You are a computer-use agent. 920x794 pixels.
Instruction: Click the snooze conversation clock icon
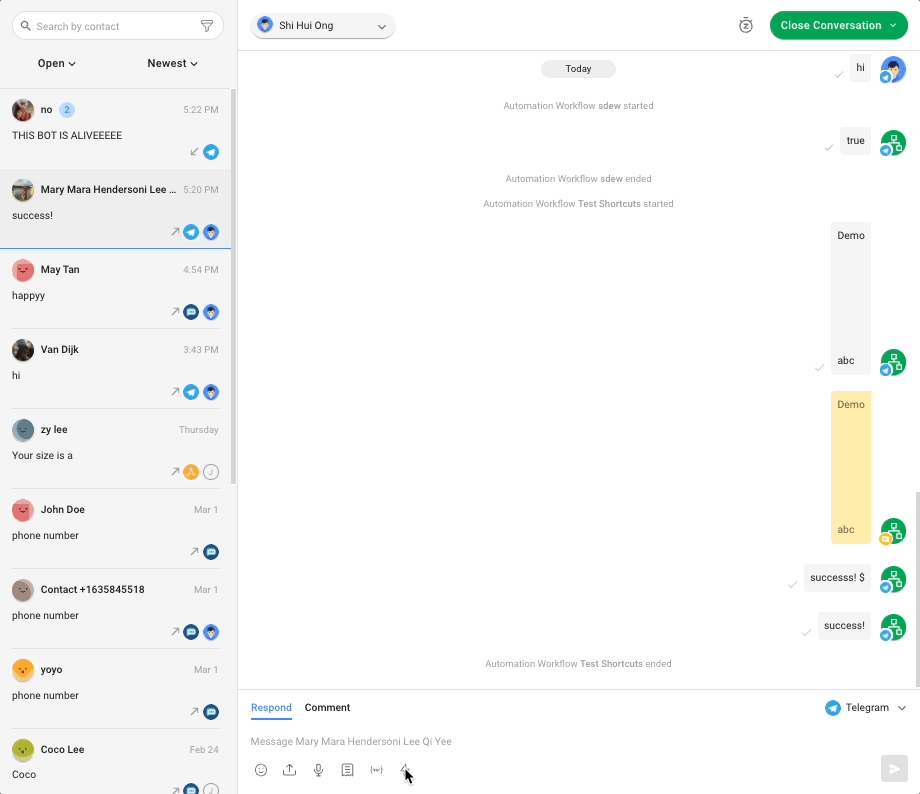point(745,26)
